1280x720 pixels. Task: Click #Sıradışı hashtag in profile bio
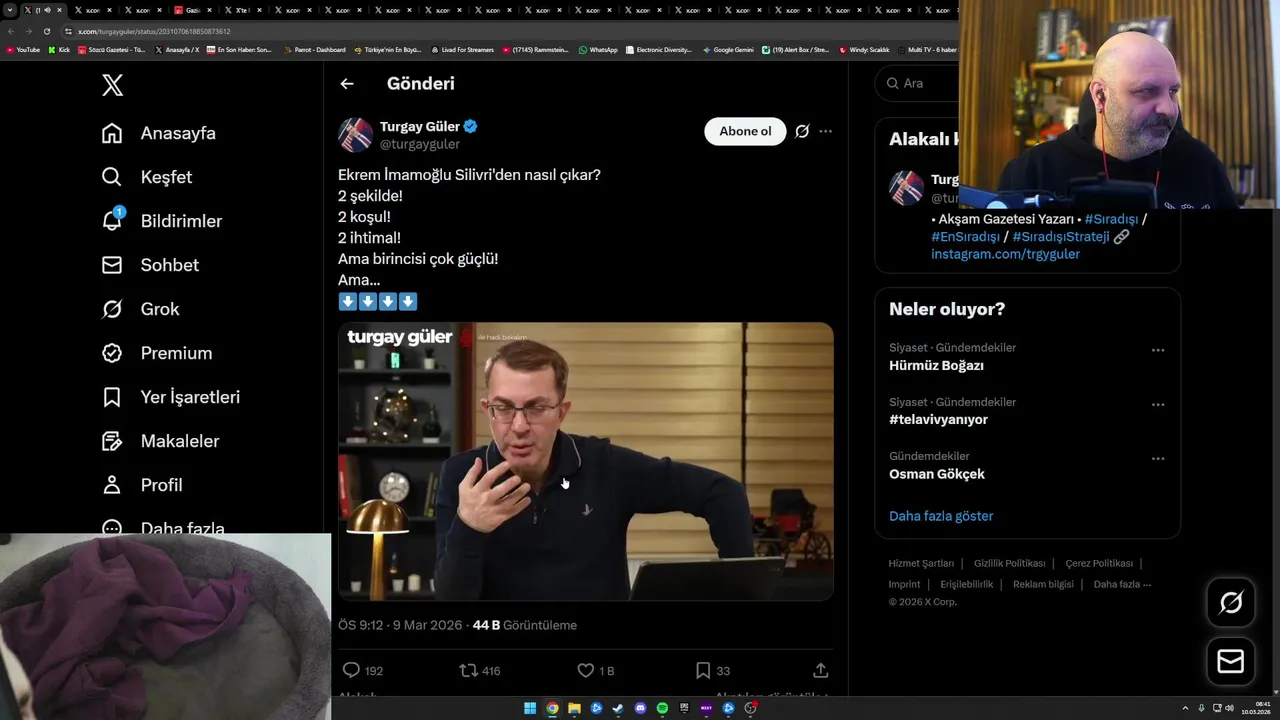1111,219
